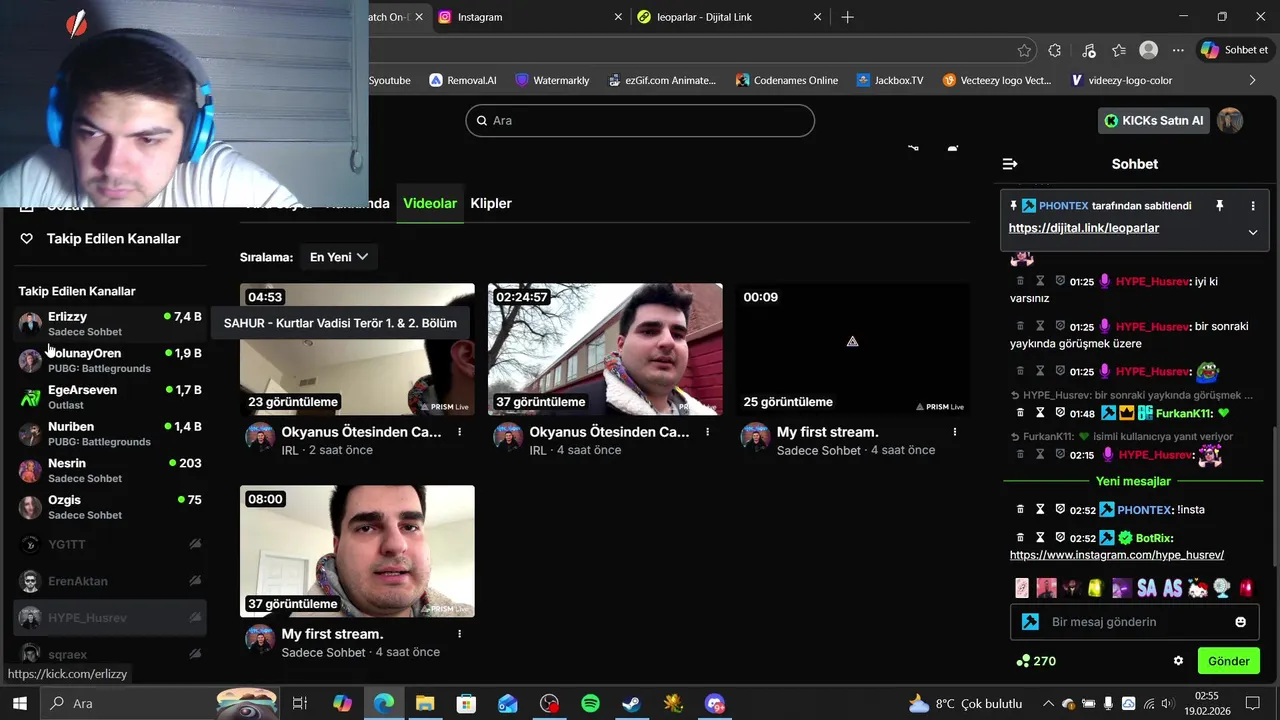
Task: Collapse the pinned message chevron
Action: (x=1253, y=232)
